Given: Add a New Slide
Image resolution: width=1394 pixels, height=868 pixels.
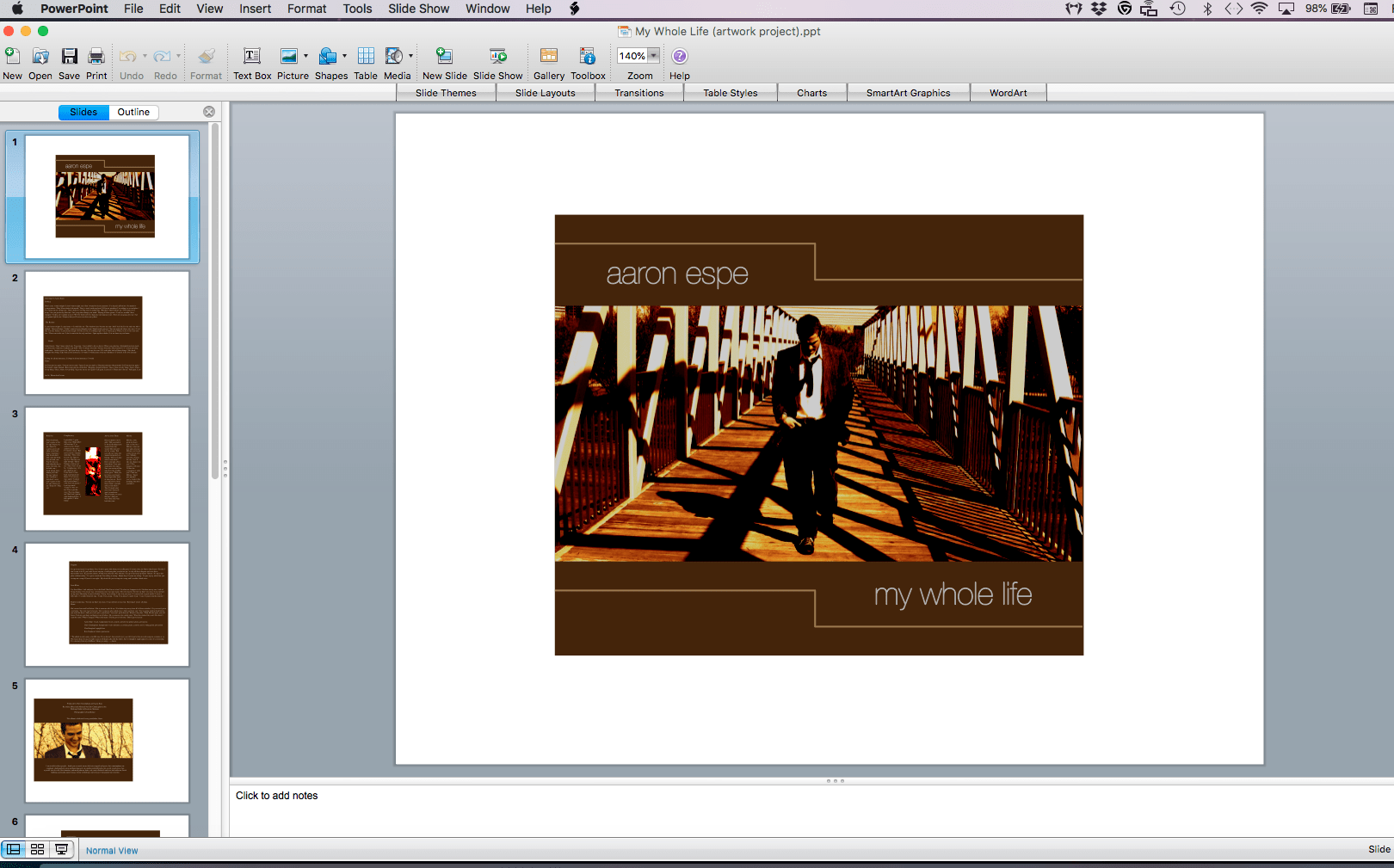Looking at the screenshot, I should (444, 56).
